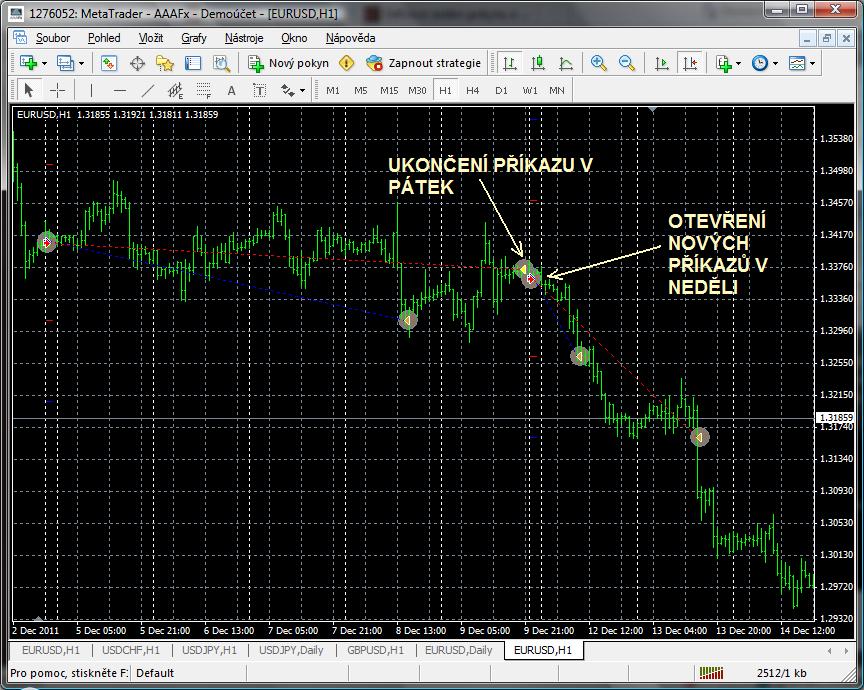The image size is (864, 690).
Task: Zoom out on the chart
Action: 627,63
